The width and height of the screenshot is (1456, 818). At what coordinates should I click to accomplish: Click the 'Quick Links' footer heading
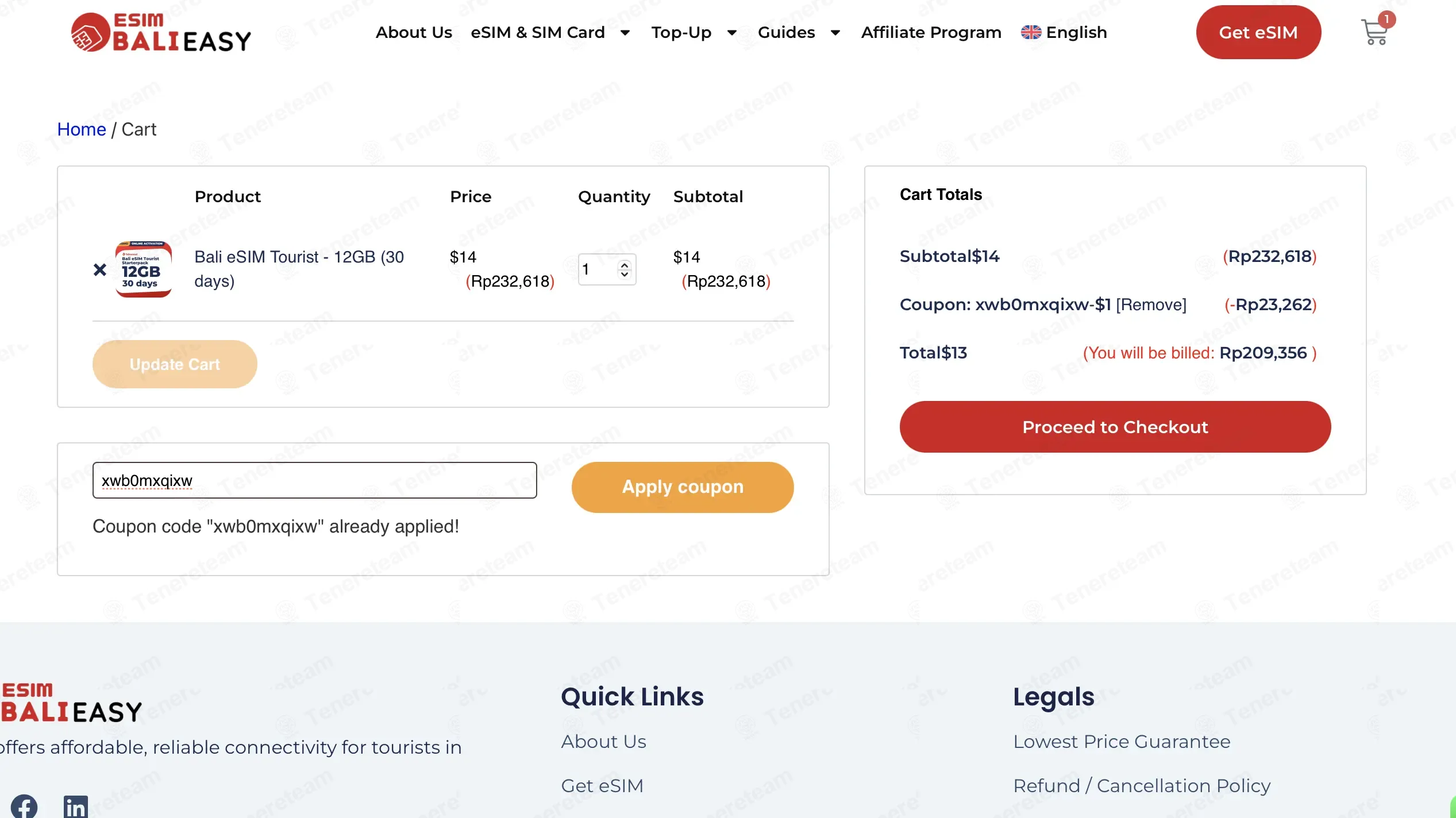pyautogui.click(x=632, y=697)
